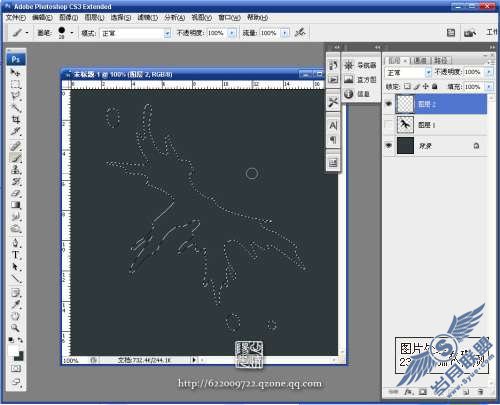This screenshot has width=500, height=405.
Task: Click the swap foreground/background colors icon
Action: tap(20, 340)
